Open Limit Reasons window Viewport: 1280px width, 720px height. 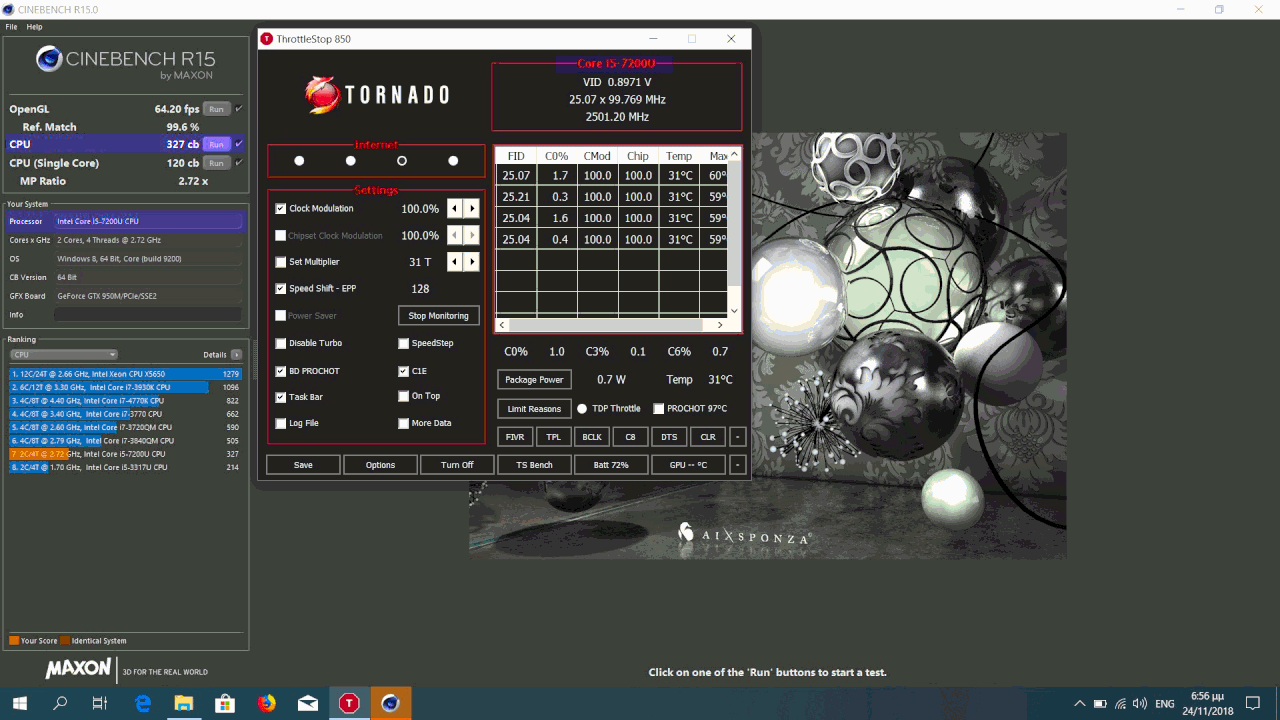[x=534, y=408]
